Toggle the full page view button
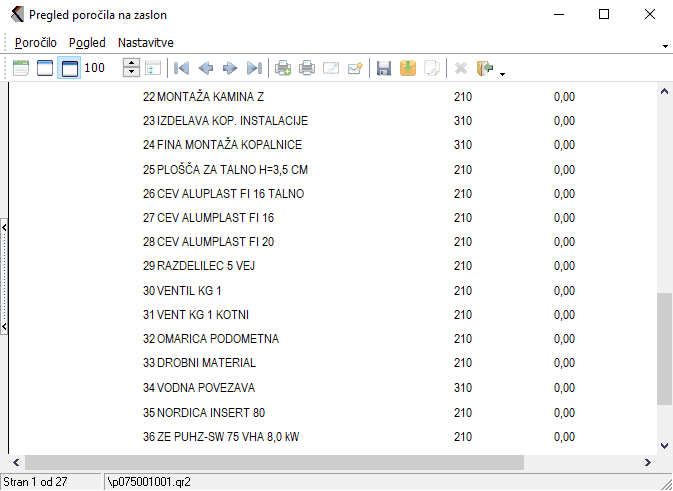673x491 pixels. pos(45,68)
